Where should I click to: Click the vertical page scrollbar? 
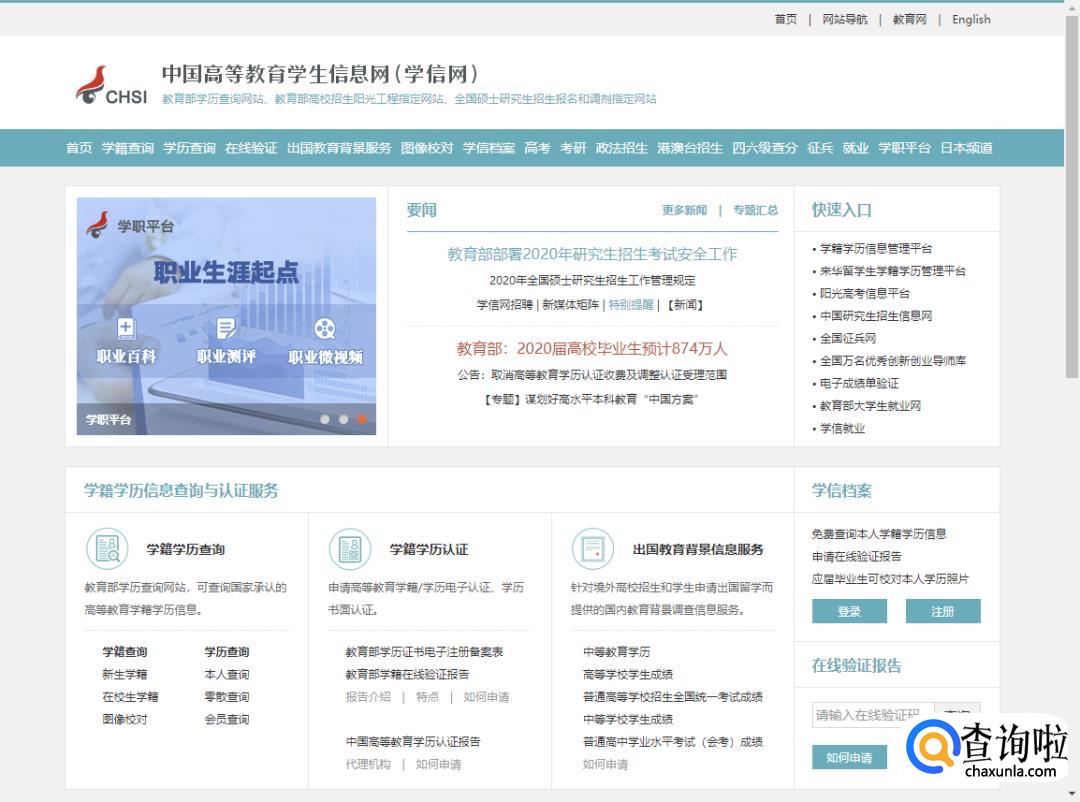click(x=1072, y=200)
